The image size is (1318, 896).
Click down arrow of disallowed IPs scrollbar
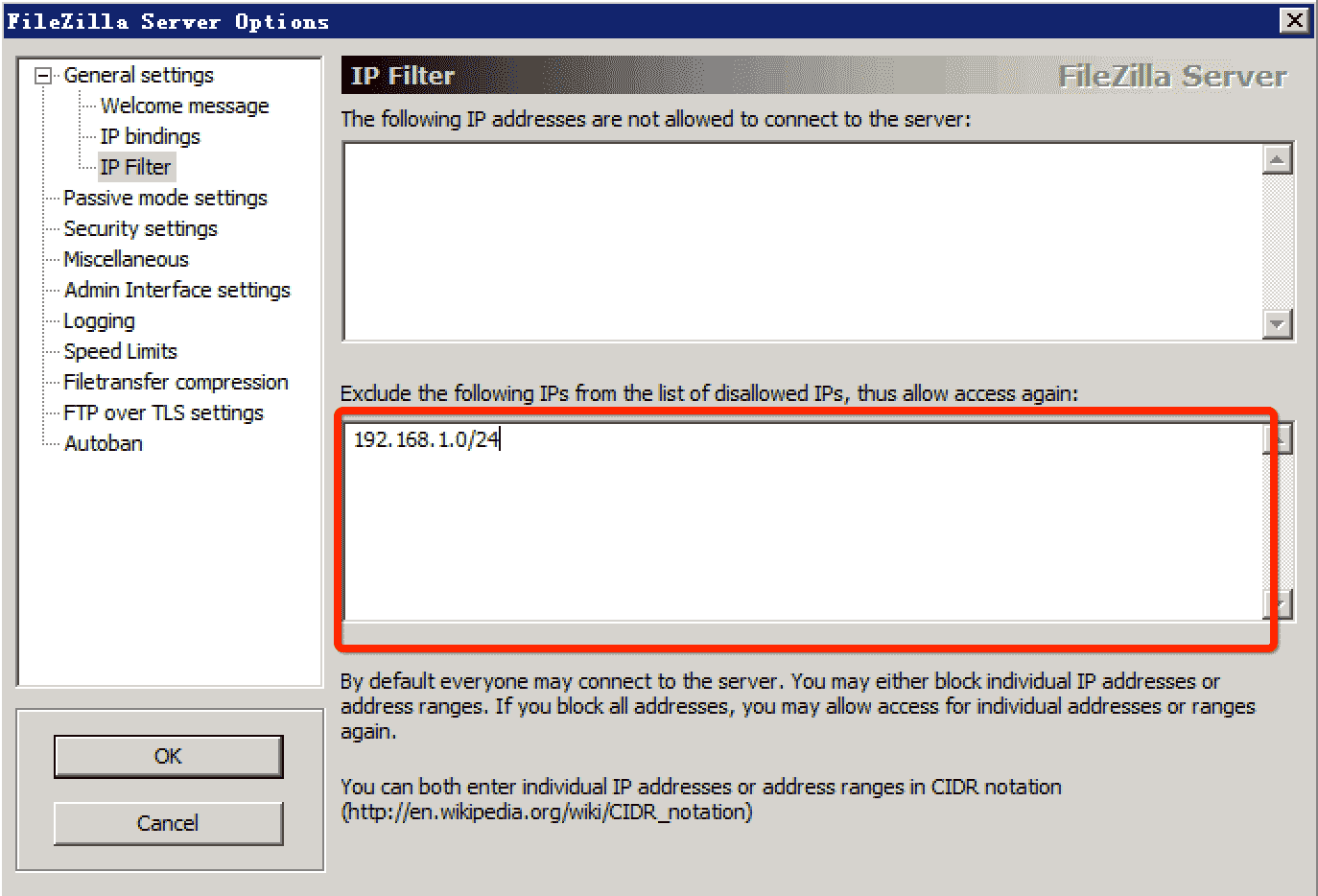click(1277, 324)
